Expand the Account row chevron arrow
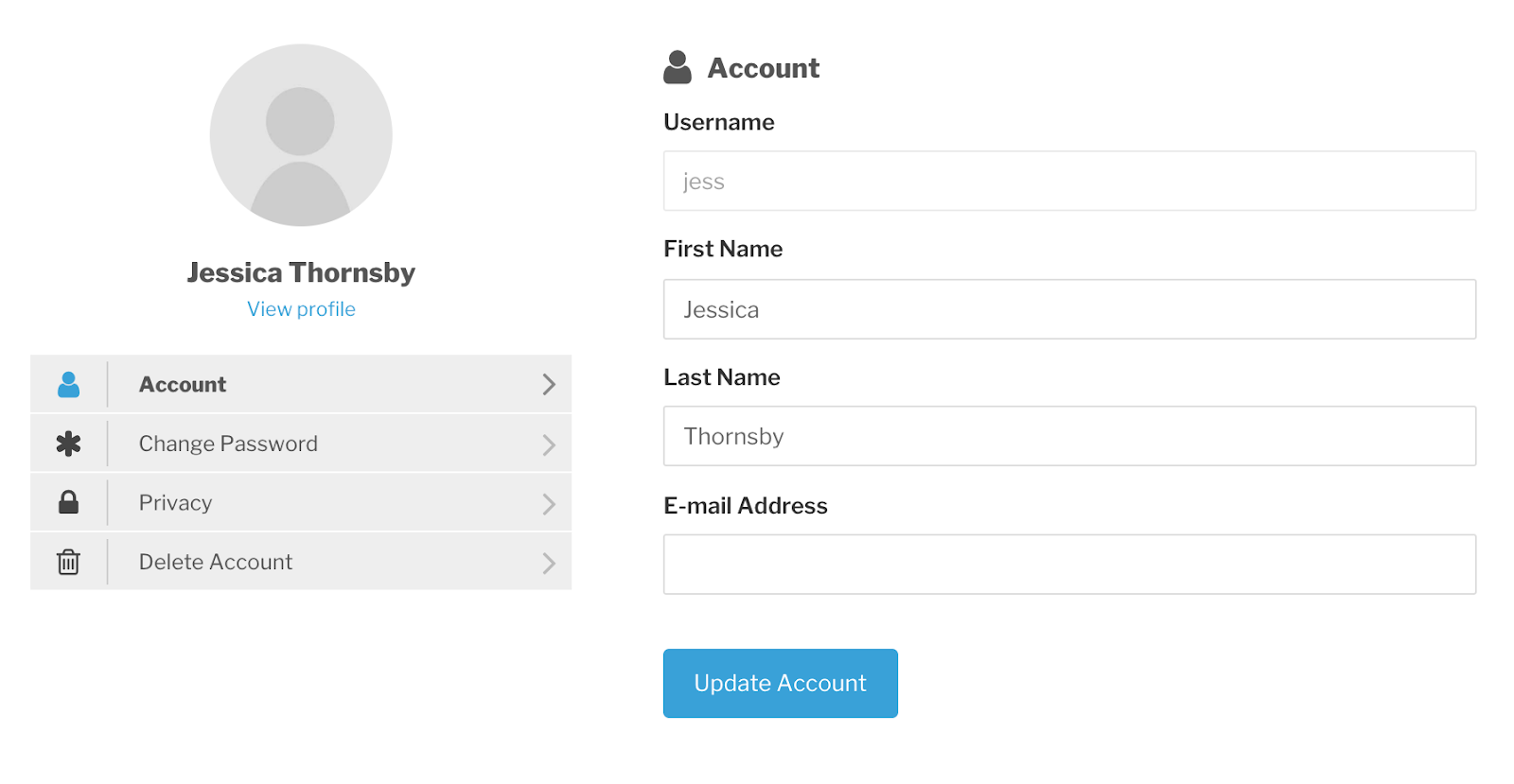Viewport: 1514px width, 784px height. pos(549,384)
